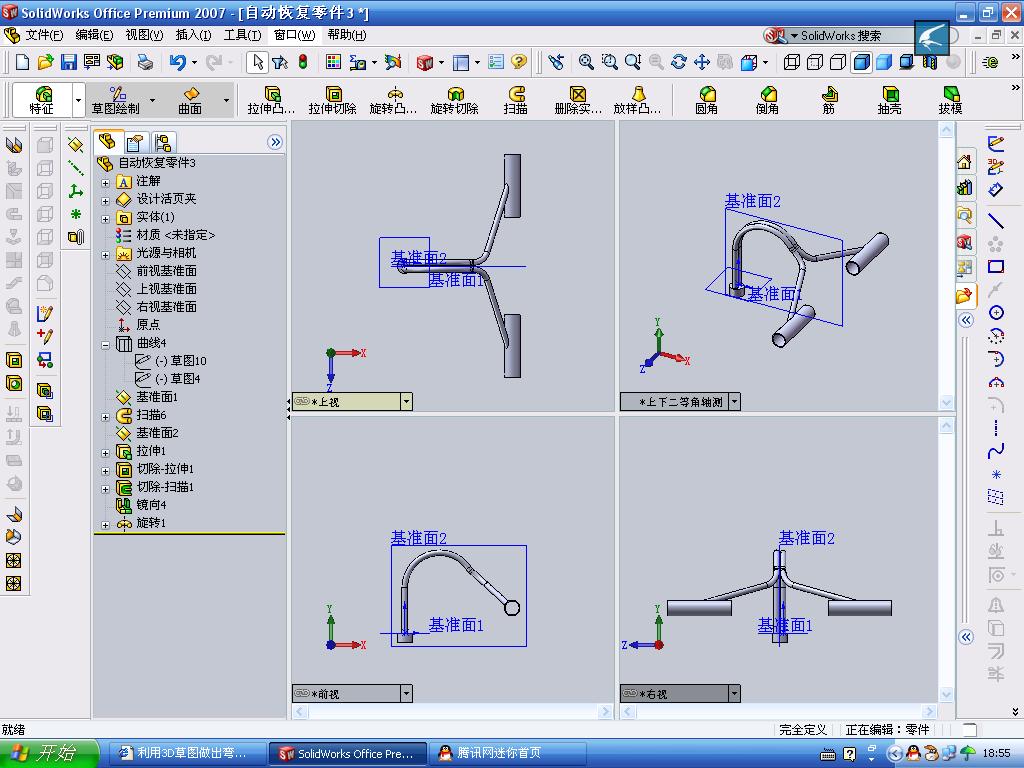The height and width of the screenshot is (768, 1024).
Task: Expand the 注解 annotations node
Action: coord(105,184)
